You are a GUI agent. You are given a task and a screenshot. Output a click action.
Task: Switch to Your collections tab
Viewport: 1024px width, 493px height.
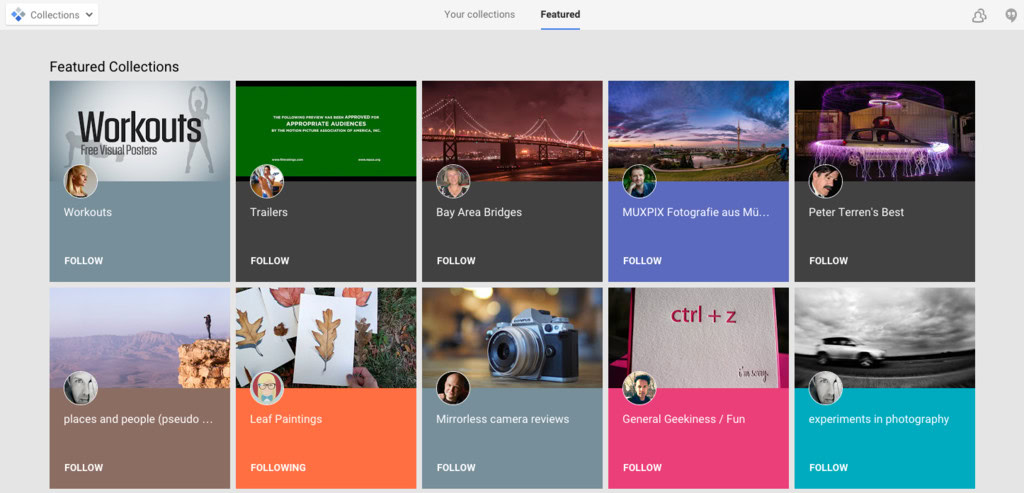click(x=479, y=14)
